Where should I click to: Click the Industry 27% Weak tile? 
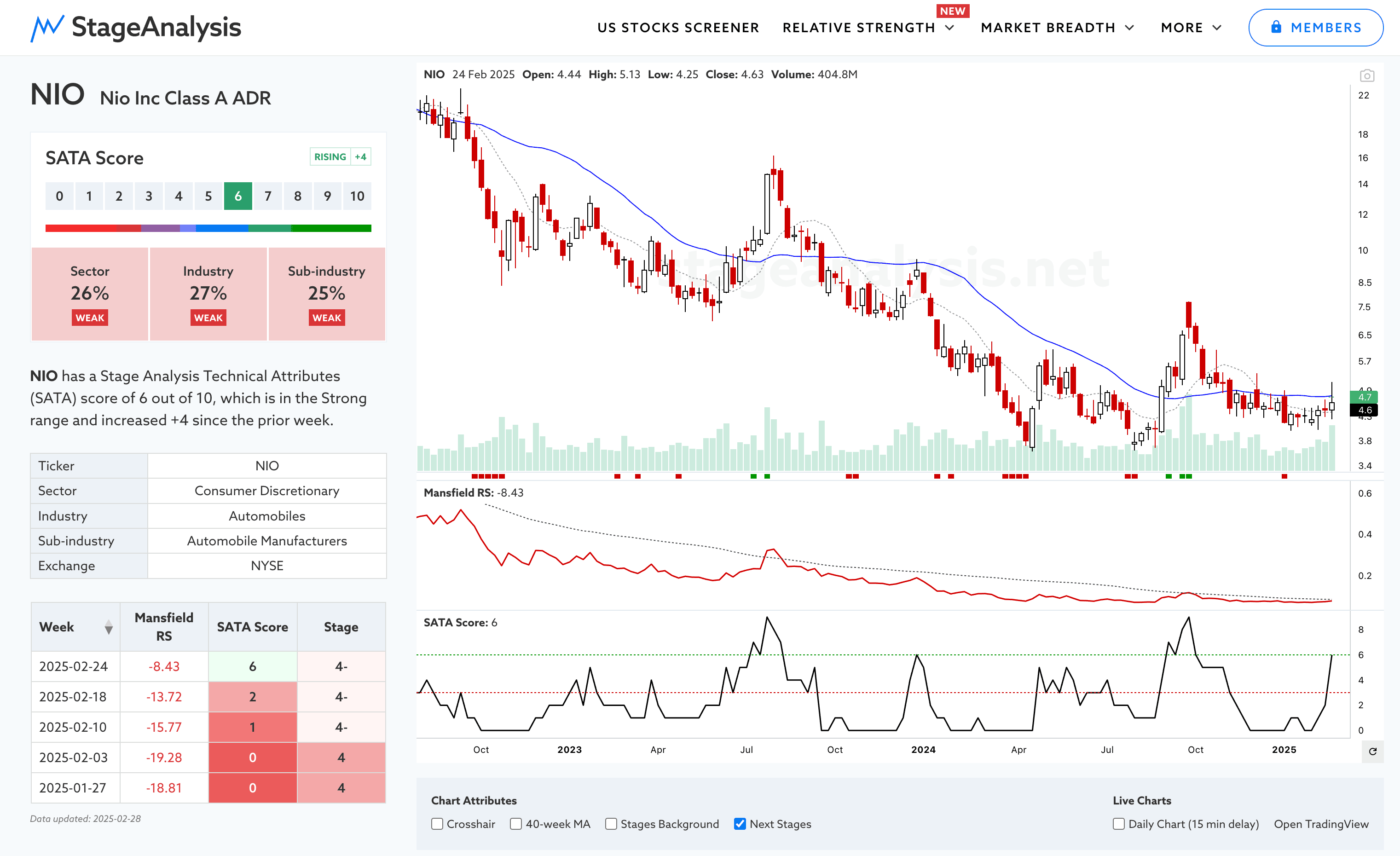pos(208,294)
